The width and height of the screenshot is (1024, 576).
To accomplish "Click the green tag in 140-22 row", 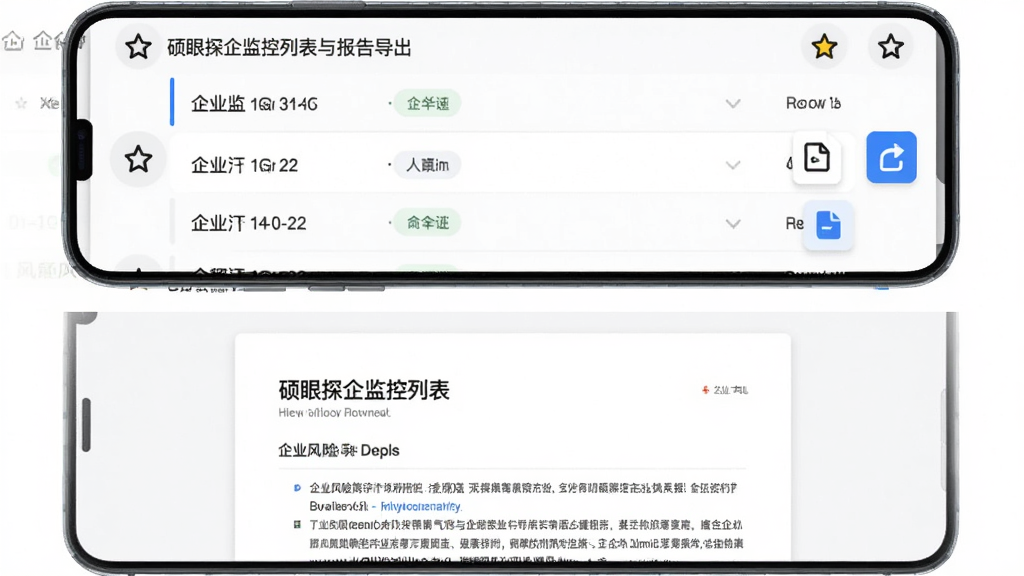I will 428,223.
